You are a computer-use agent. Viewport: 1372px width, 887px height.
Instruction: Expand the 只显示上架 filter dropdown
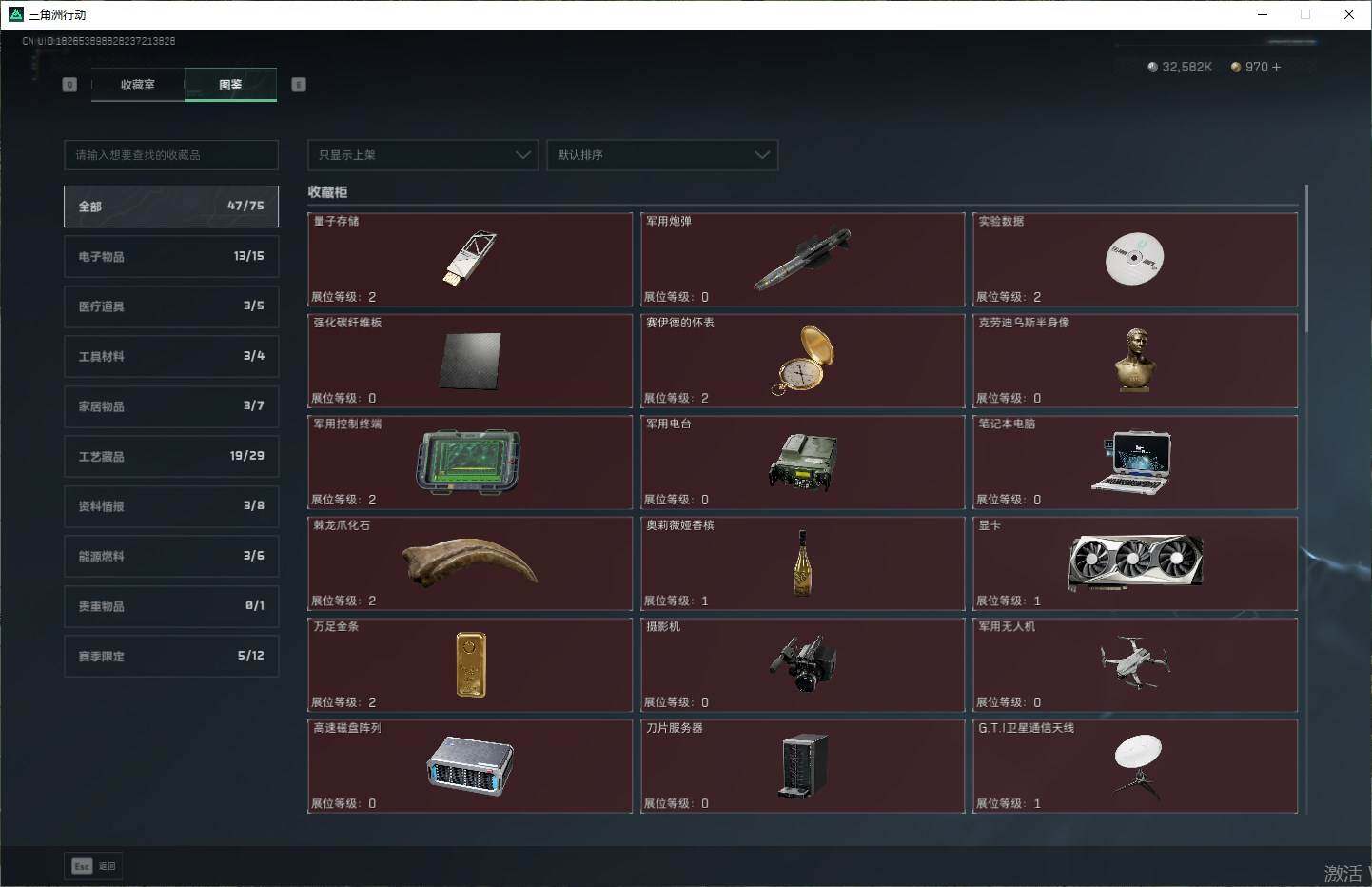423,155
